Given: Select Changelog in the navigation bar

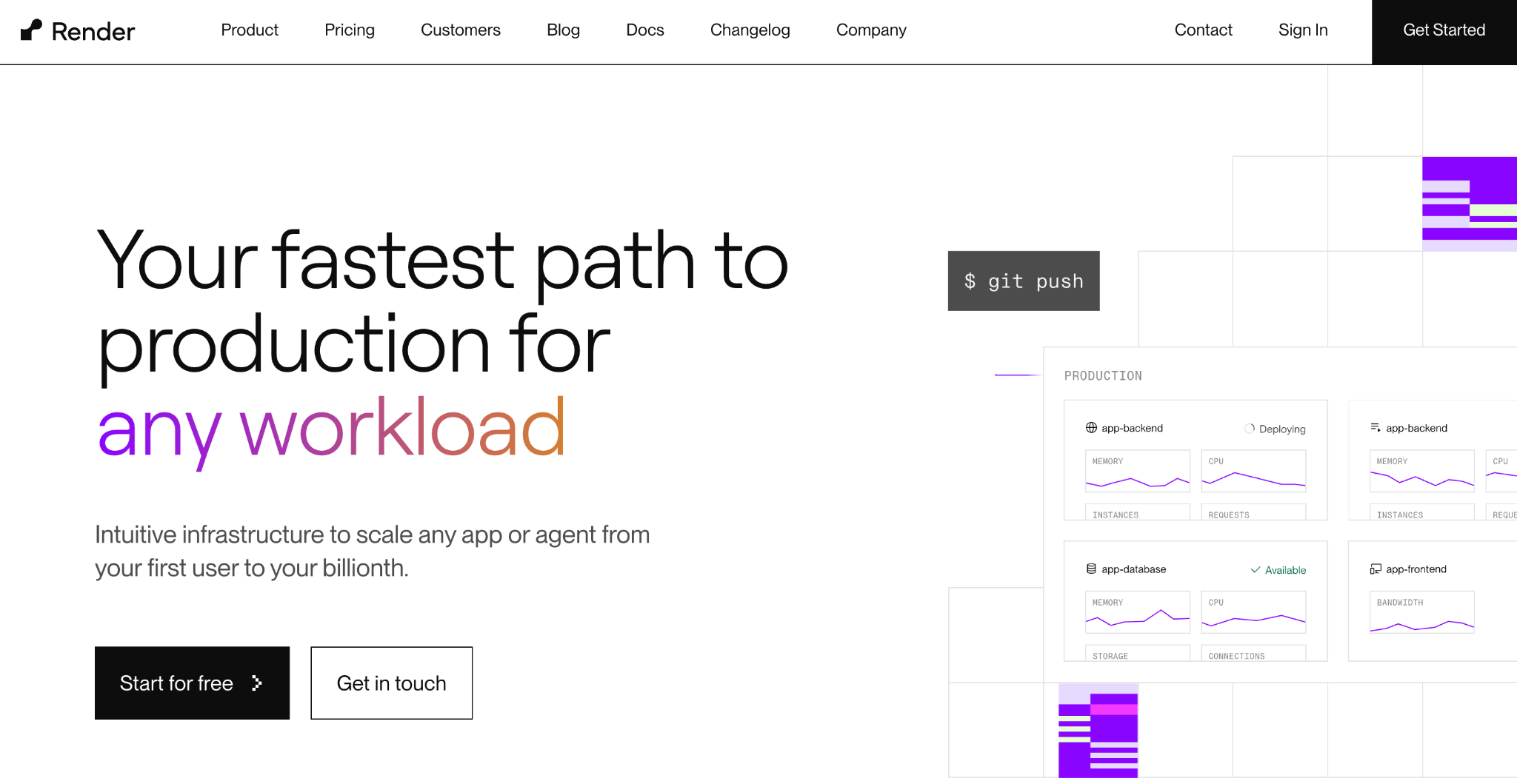Looking at the screenshot, I should click(750, 30).
